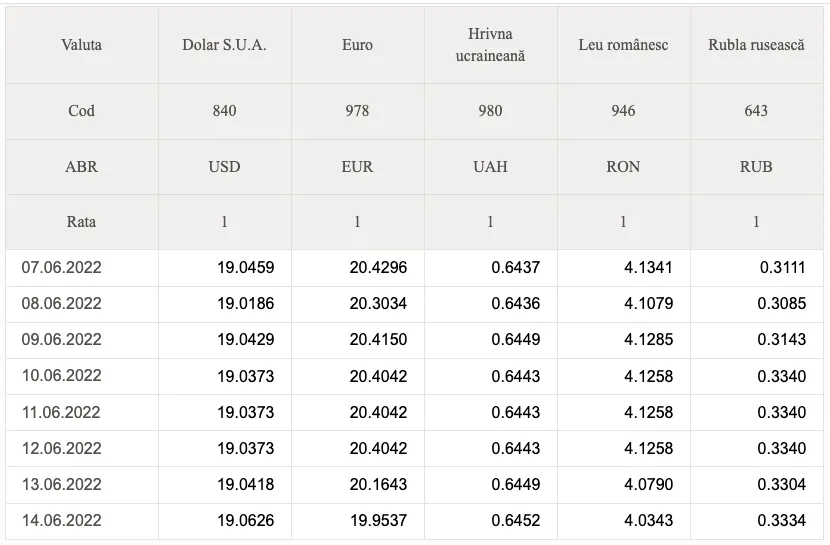Click the EUR abbreviation cell
Viewport: 830px width, 545px height.
[357, 167]
